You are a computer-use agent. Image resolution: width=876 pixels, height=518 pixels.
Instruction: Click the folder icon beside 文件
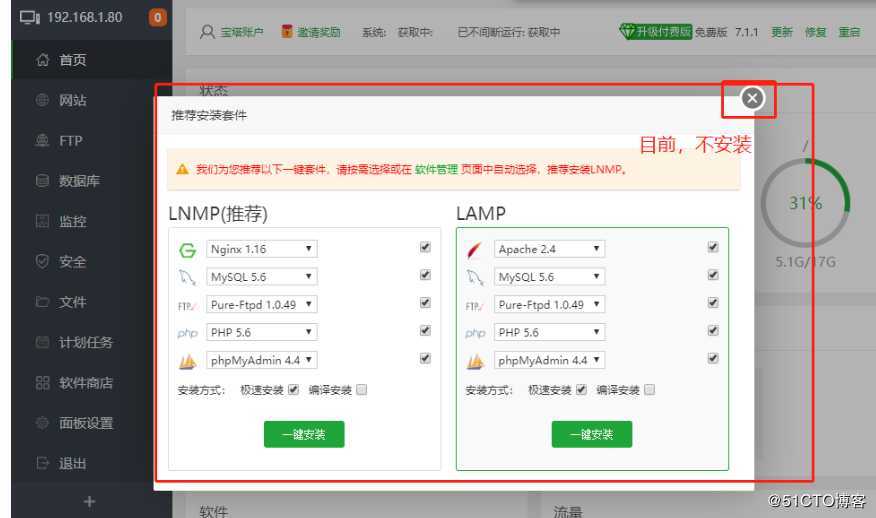pos(42,302)
